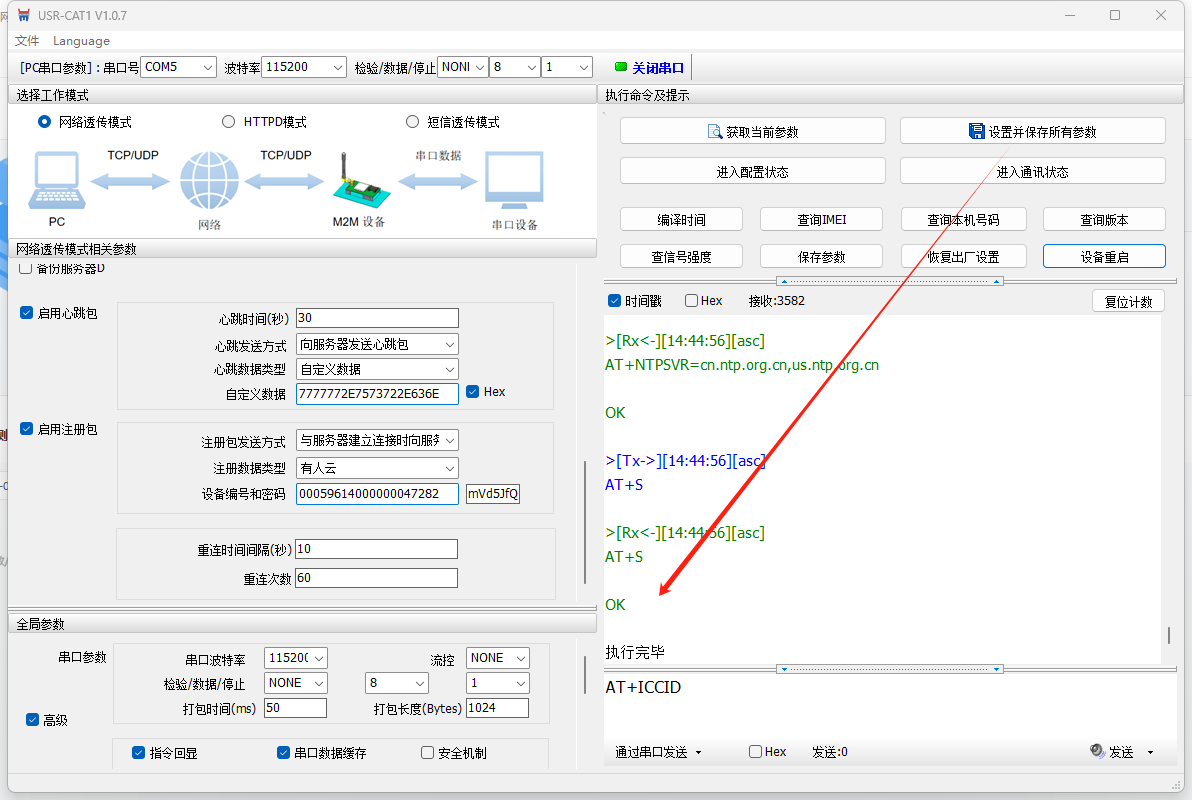Select the HTTPD模式 radio button
The image size is (1192, 800).
[229, 122]
